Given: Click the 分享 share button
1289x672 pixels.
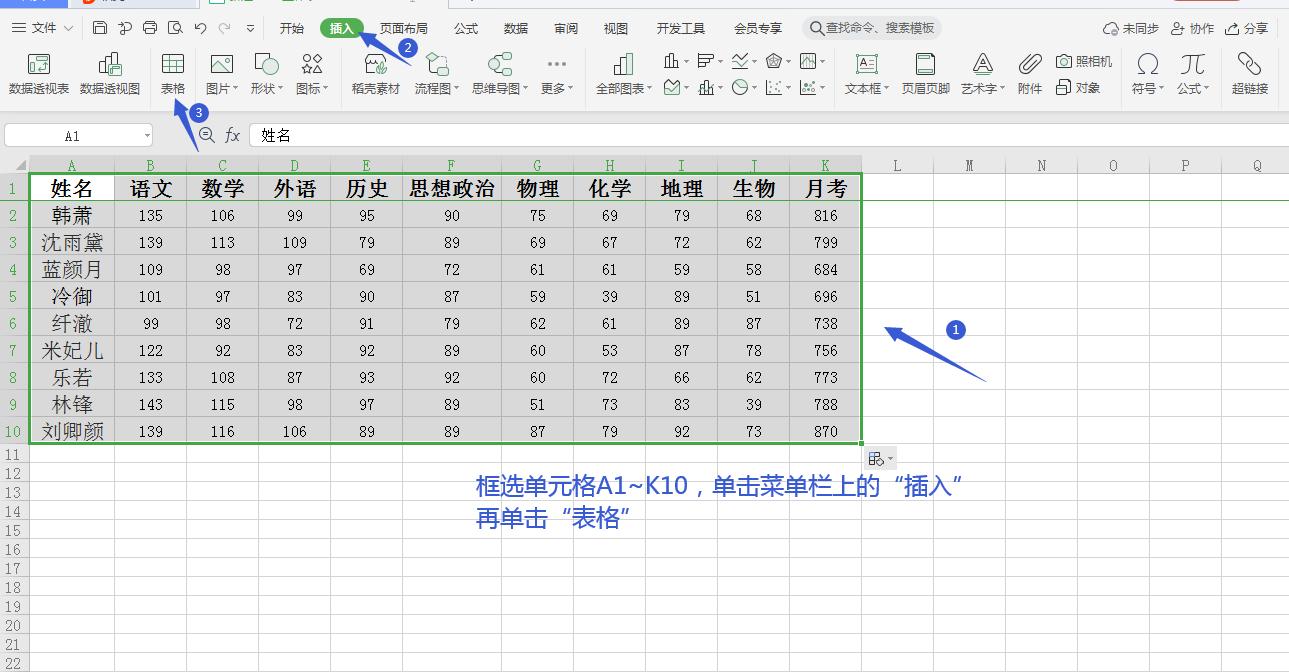Looking at the screenshot, I should tap(1246, 28).
